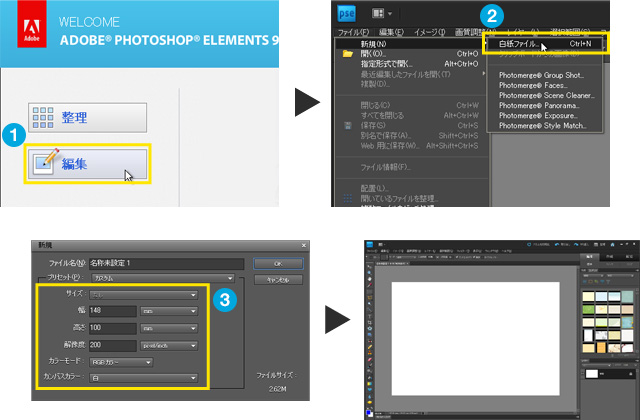
Task: Select the Hand tool in editor toolbox
Action: tap(369, 279)
